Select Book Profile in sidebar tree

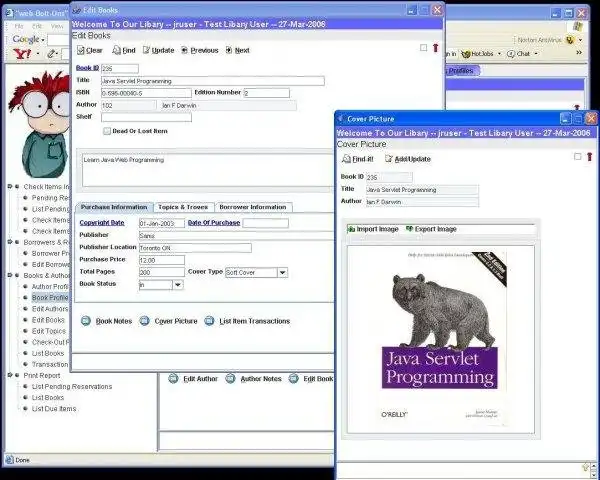(50, 297)
